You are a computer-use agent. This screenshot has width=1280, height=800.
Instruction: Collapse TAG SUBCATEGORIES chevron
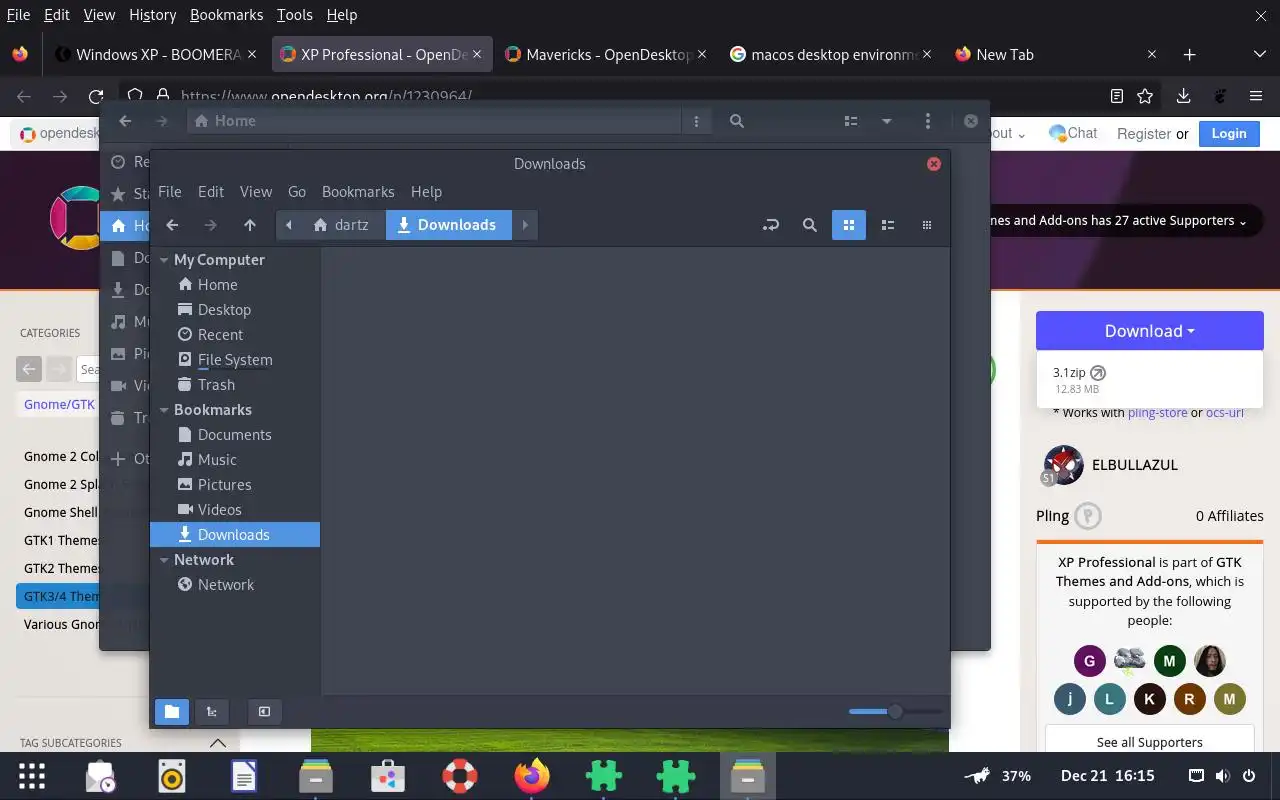[x=217, y=743]
